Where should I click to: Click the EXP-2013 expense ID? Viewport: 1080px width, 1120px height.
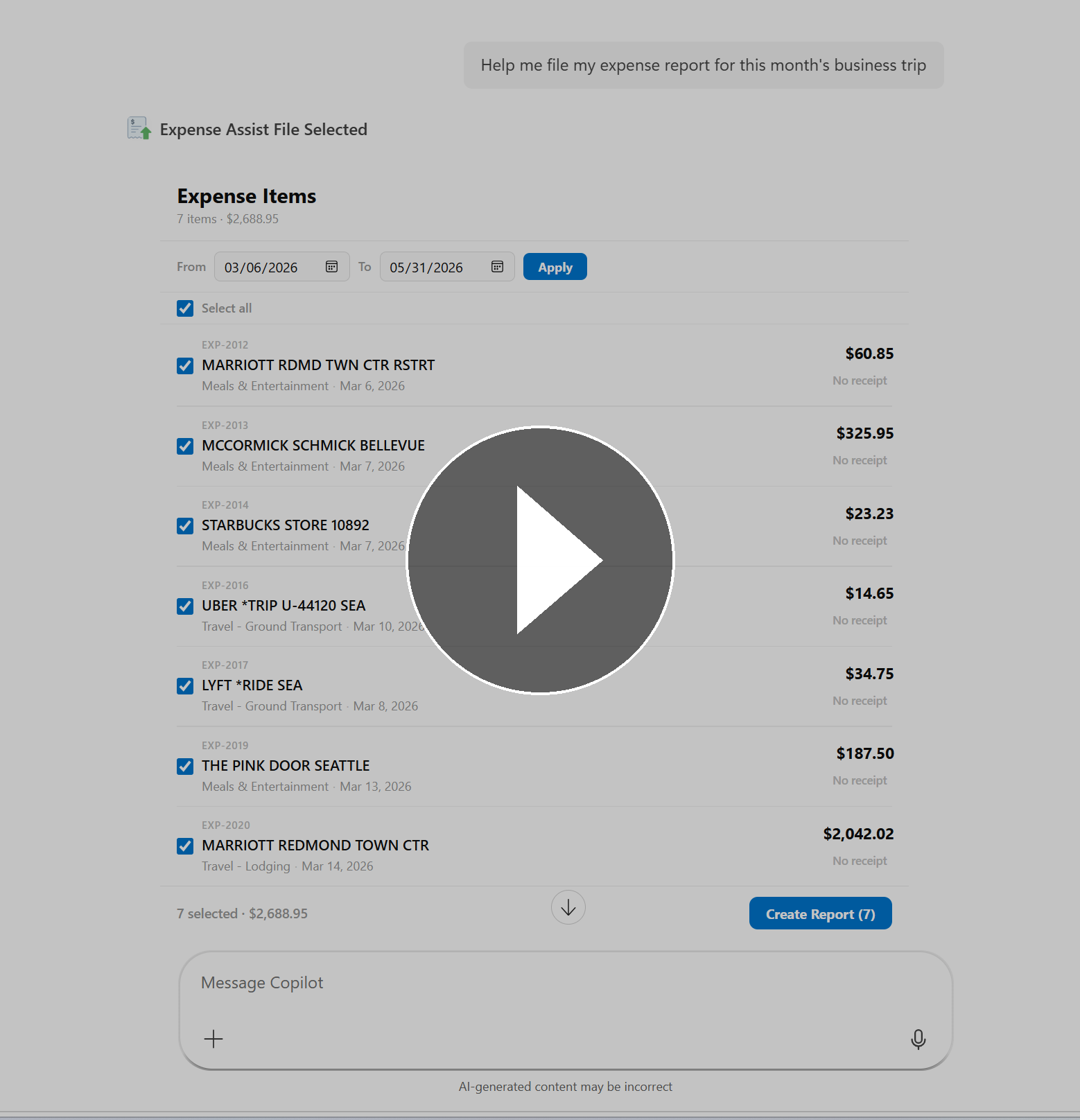click(225, 425)
